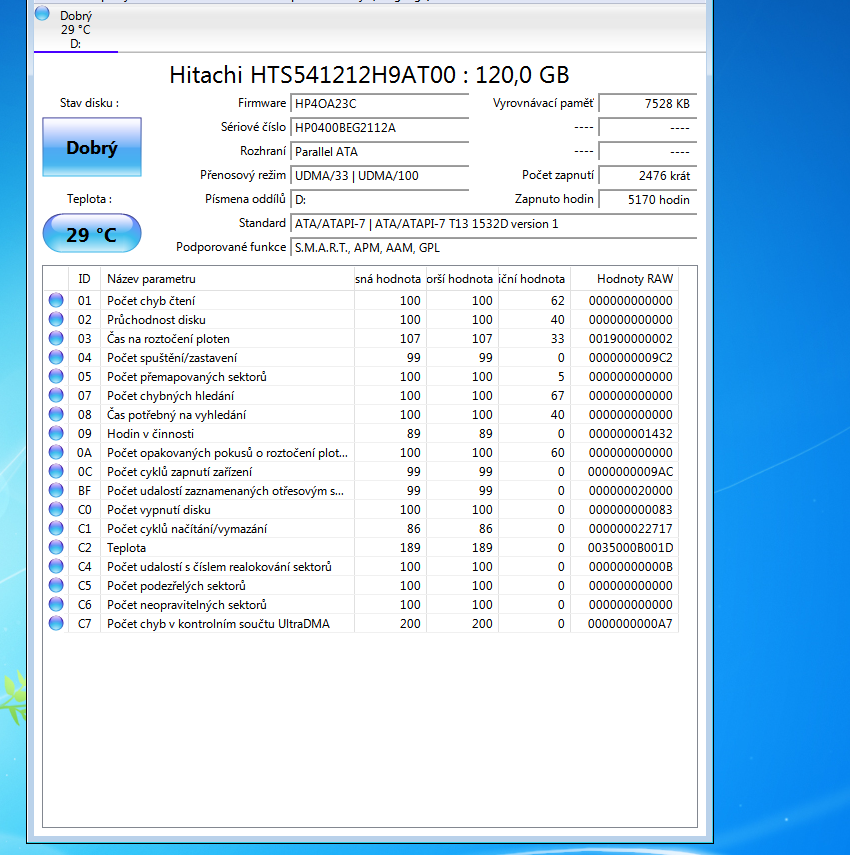This screenshot has width=850, height=855.
Task: Click the status orb for row C4 realokování sektorů
Action: pos(56,566)
